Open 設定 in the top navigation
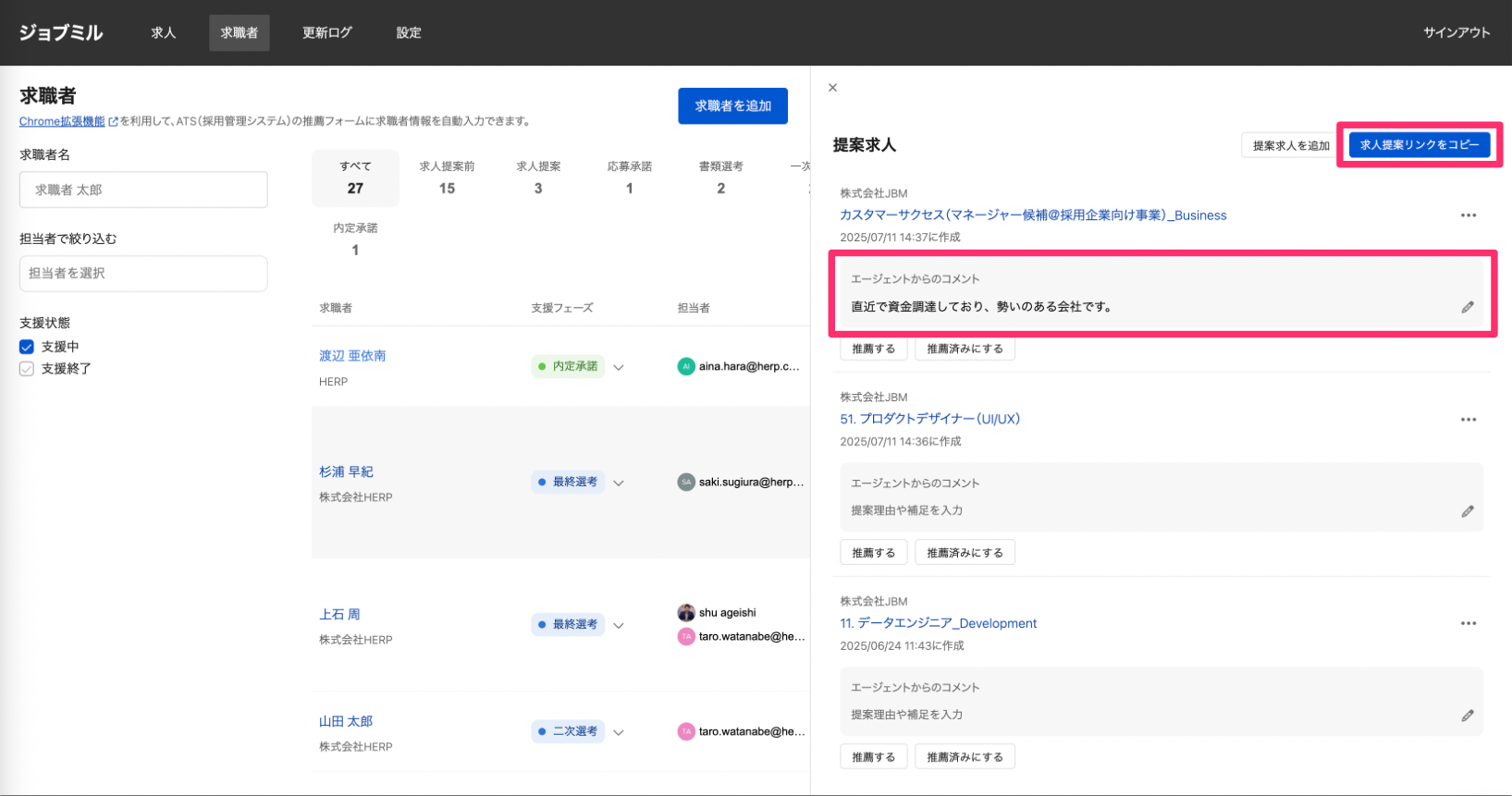 [408, 32]
